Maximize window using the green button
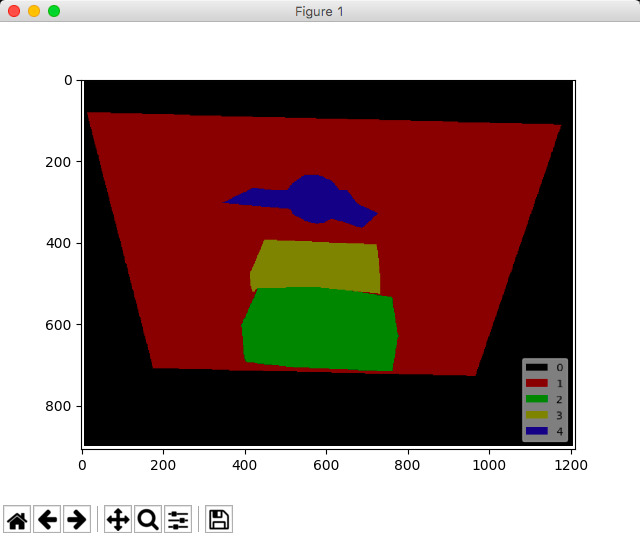The height and width of the screenshot is (536, 640). pos(54,11)
